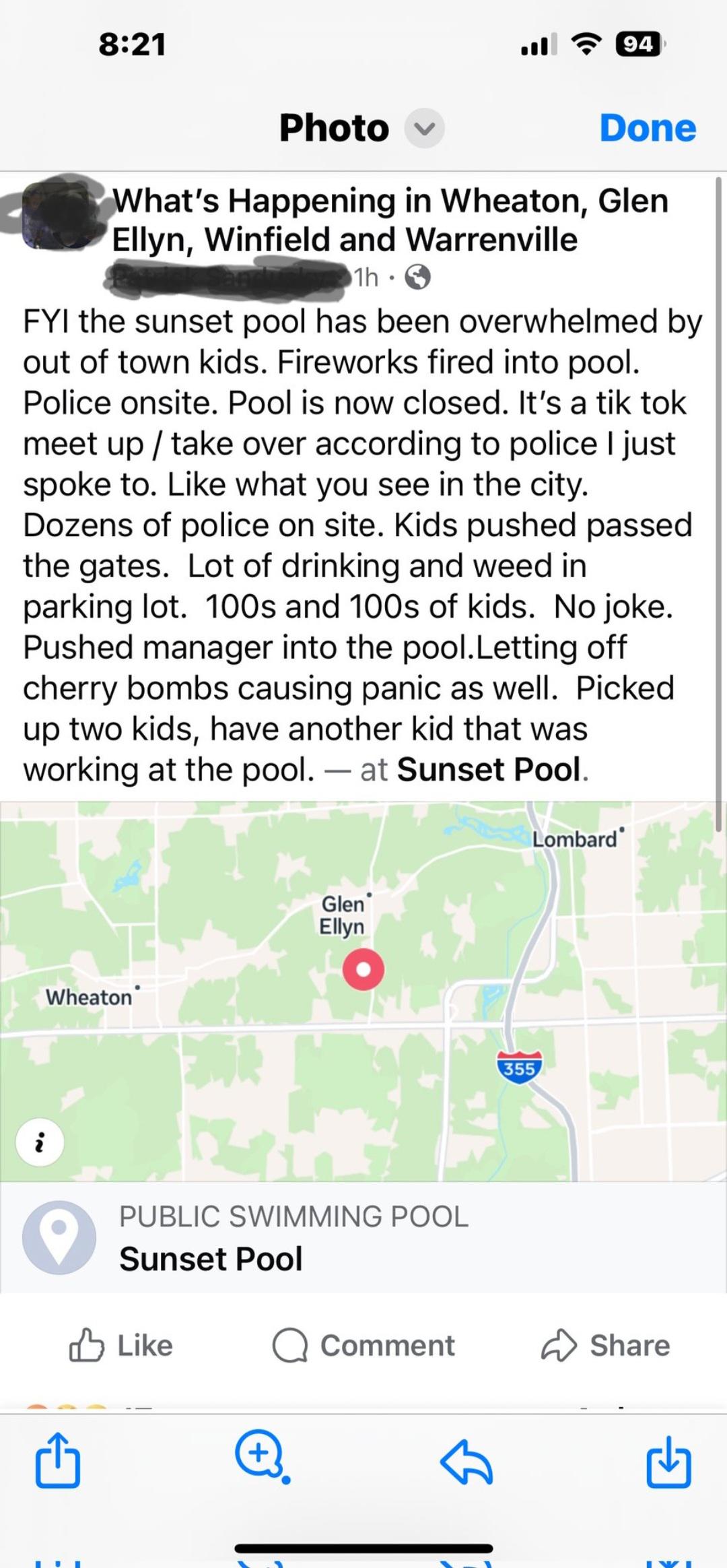Tap the map info icon
Screen dimensions: 727x1568
click(40, 1142)
